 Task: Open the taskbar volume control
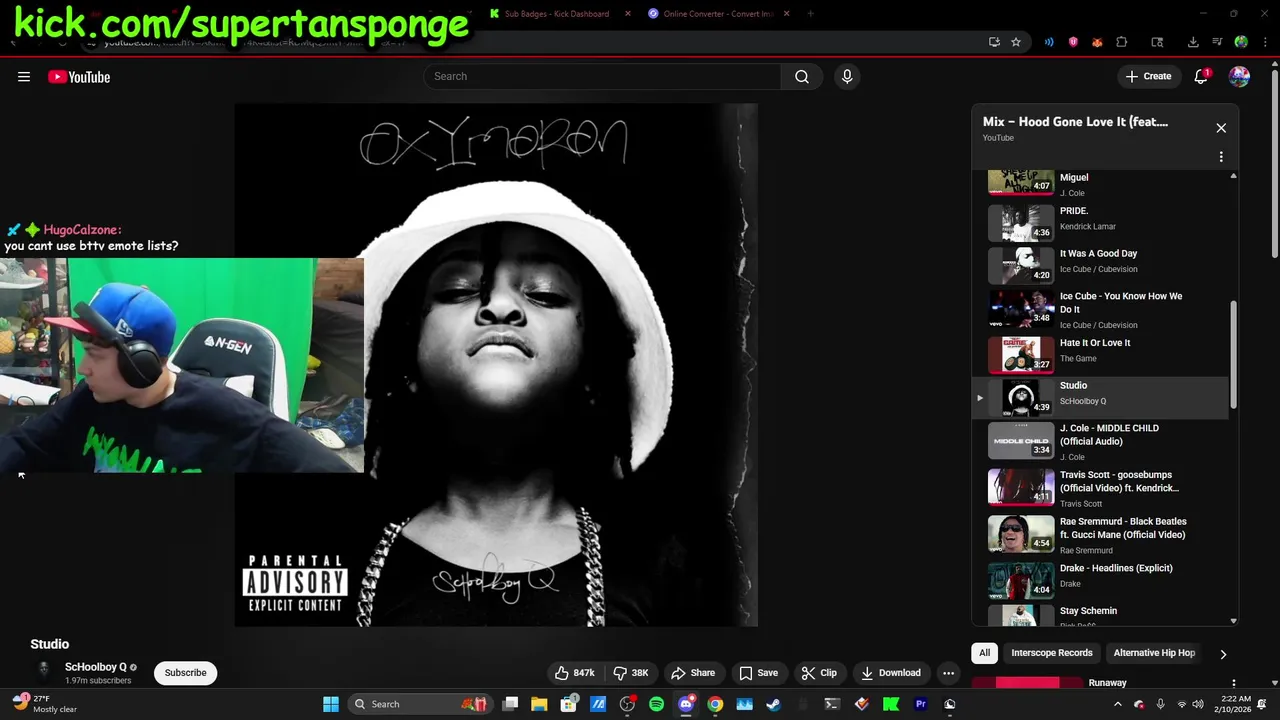point(1198,704)
